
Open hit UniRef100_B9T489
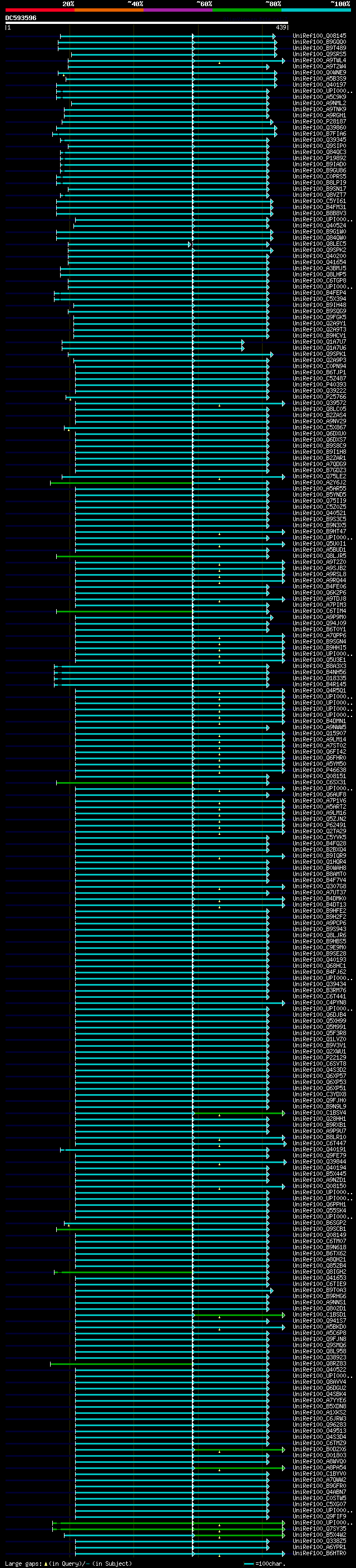point(319,48)
